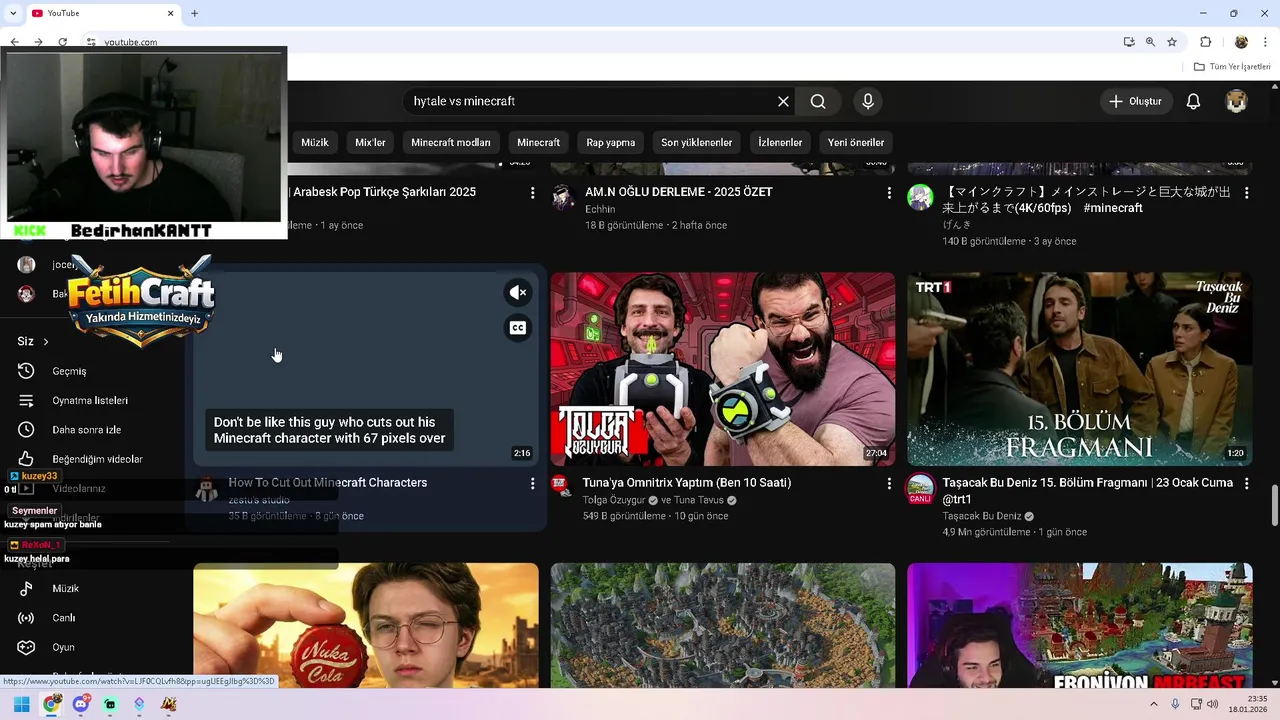Click the Oynatma listeleri playlist icon
The image size is (1280, 720).
tap(26, 400)
